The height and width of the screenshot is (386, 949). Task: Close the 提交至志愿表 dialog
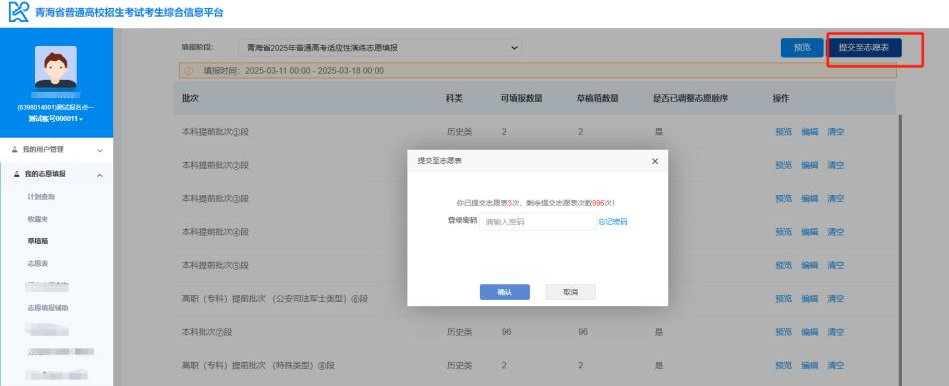[654, 161]
